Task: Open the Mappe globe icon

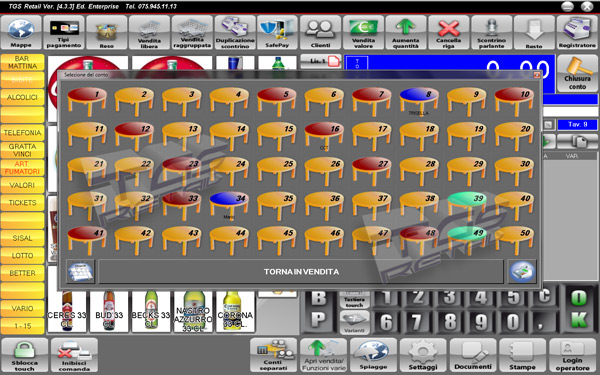Action: click(21, 33)
